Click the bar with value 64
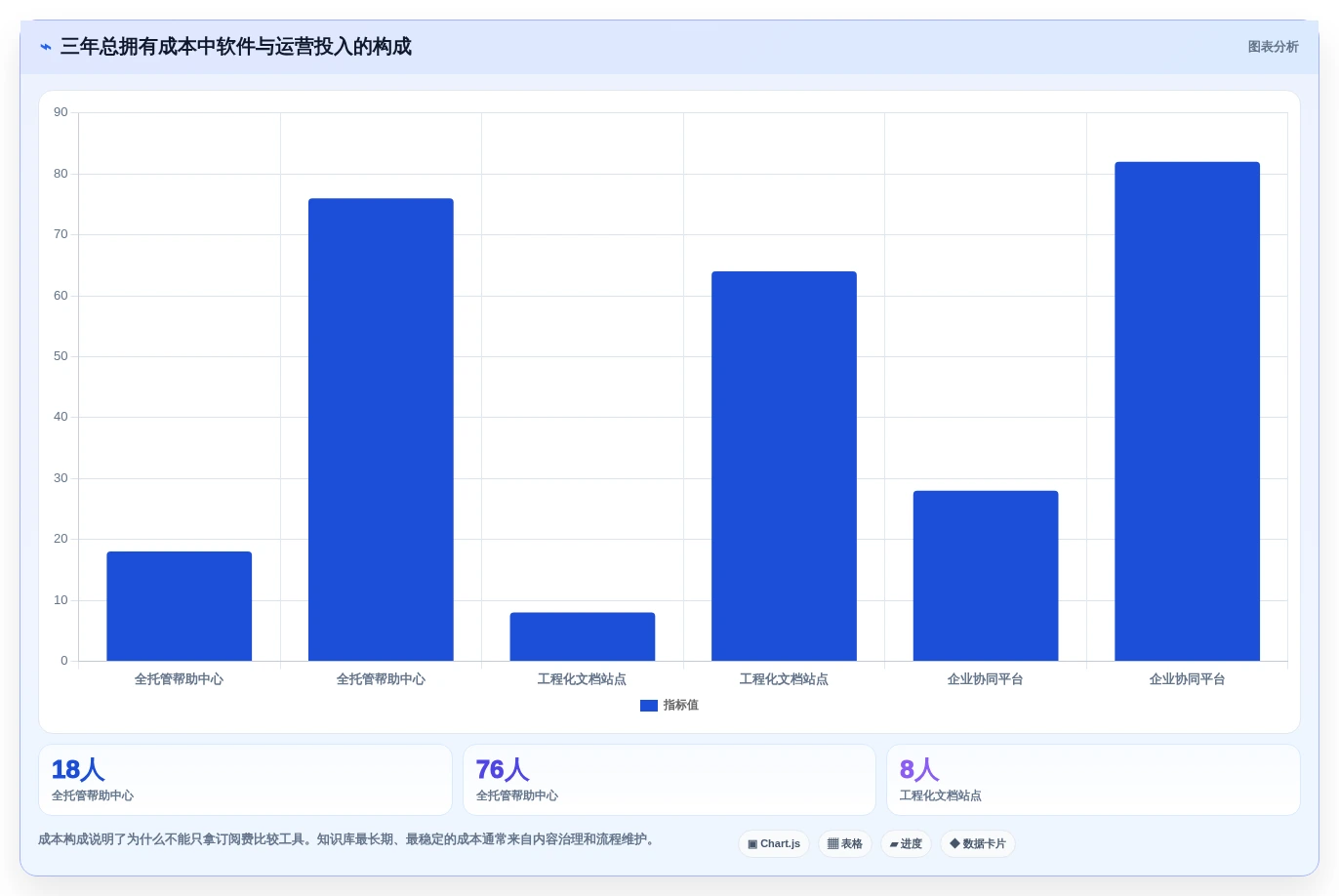Screen dimensions: 1339x896 (784, 466)
